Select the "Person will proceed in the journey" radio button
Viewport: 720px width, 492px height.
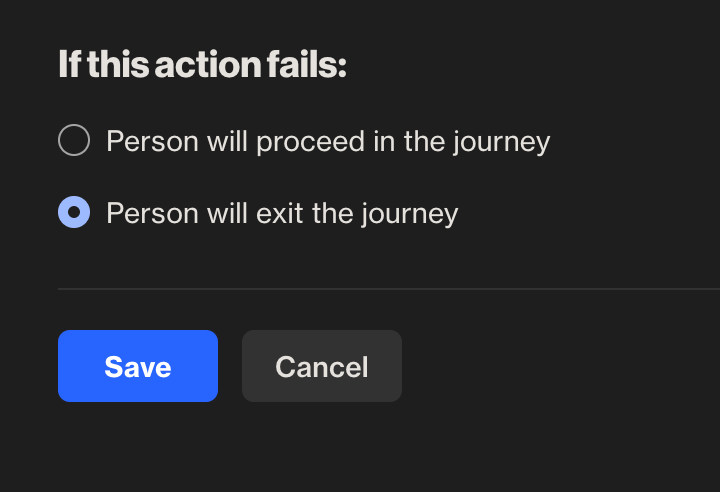coord(74,141)
